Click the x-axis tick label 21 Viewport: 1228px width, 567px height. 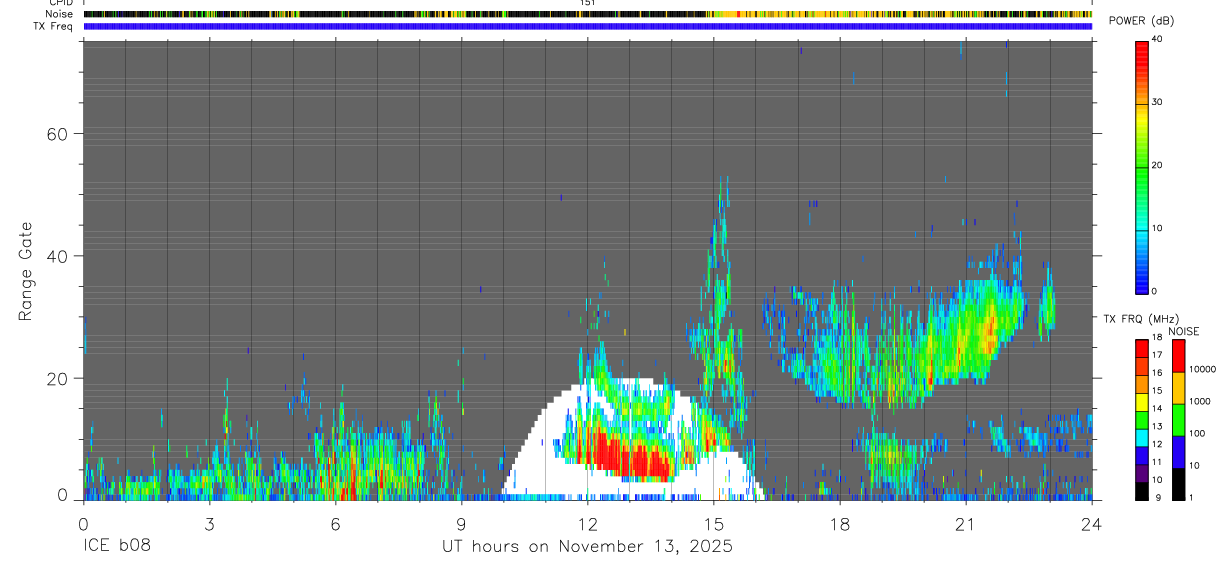(966, 524)
